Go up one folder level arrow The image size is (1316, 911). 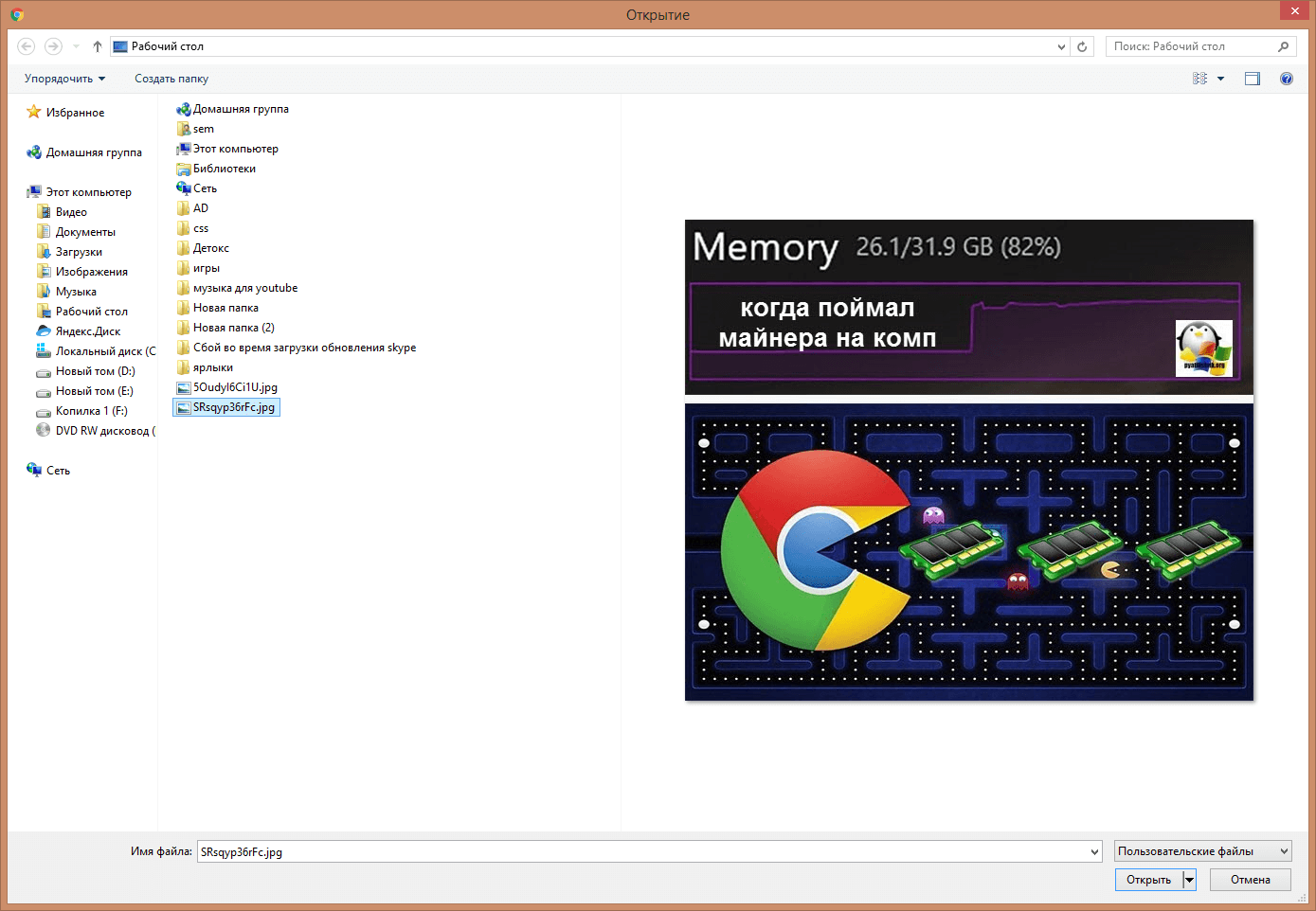[x=98, y=45]
